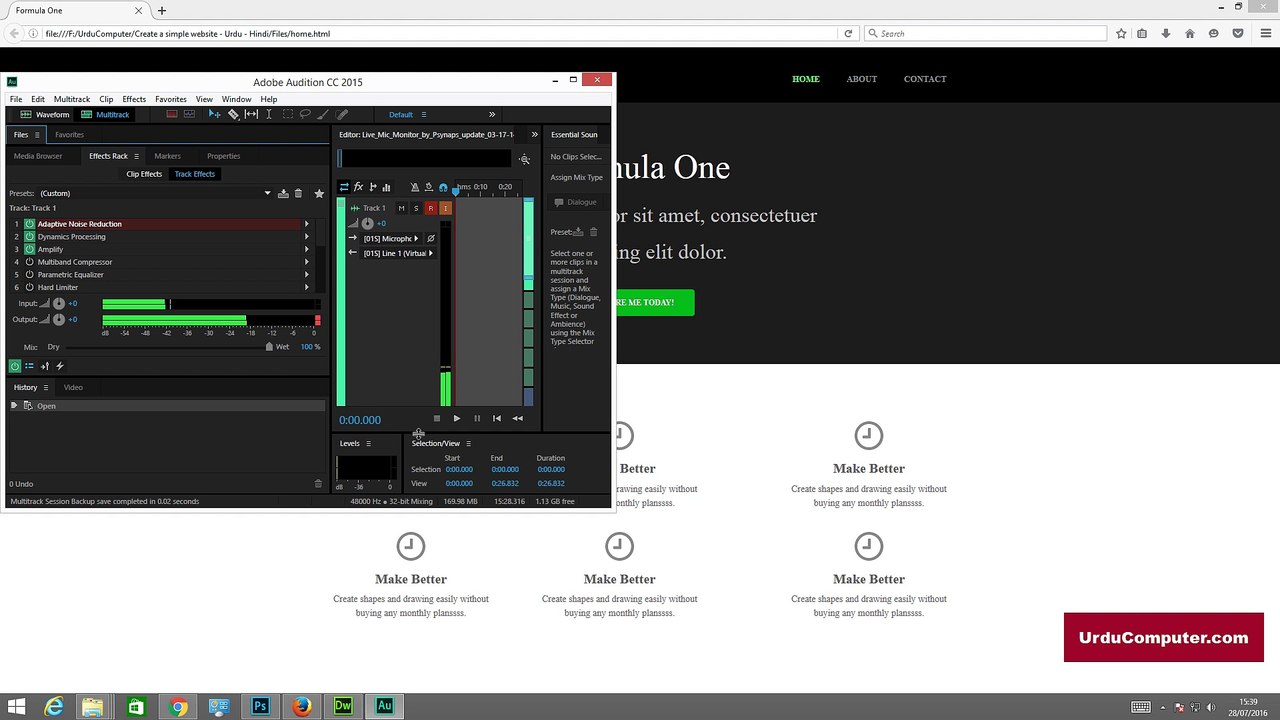Select the Time Selection tool
1280x720 pixels.
[269, 114]
